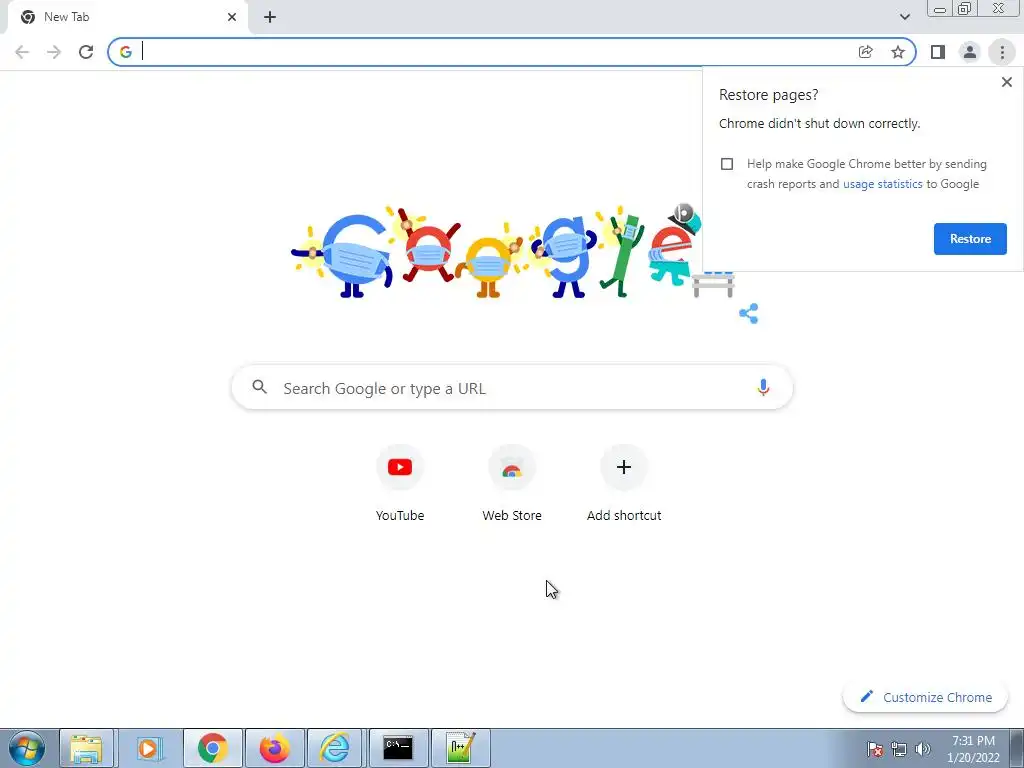Launch Internet Explorer from taskbar

(334, 748)
